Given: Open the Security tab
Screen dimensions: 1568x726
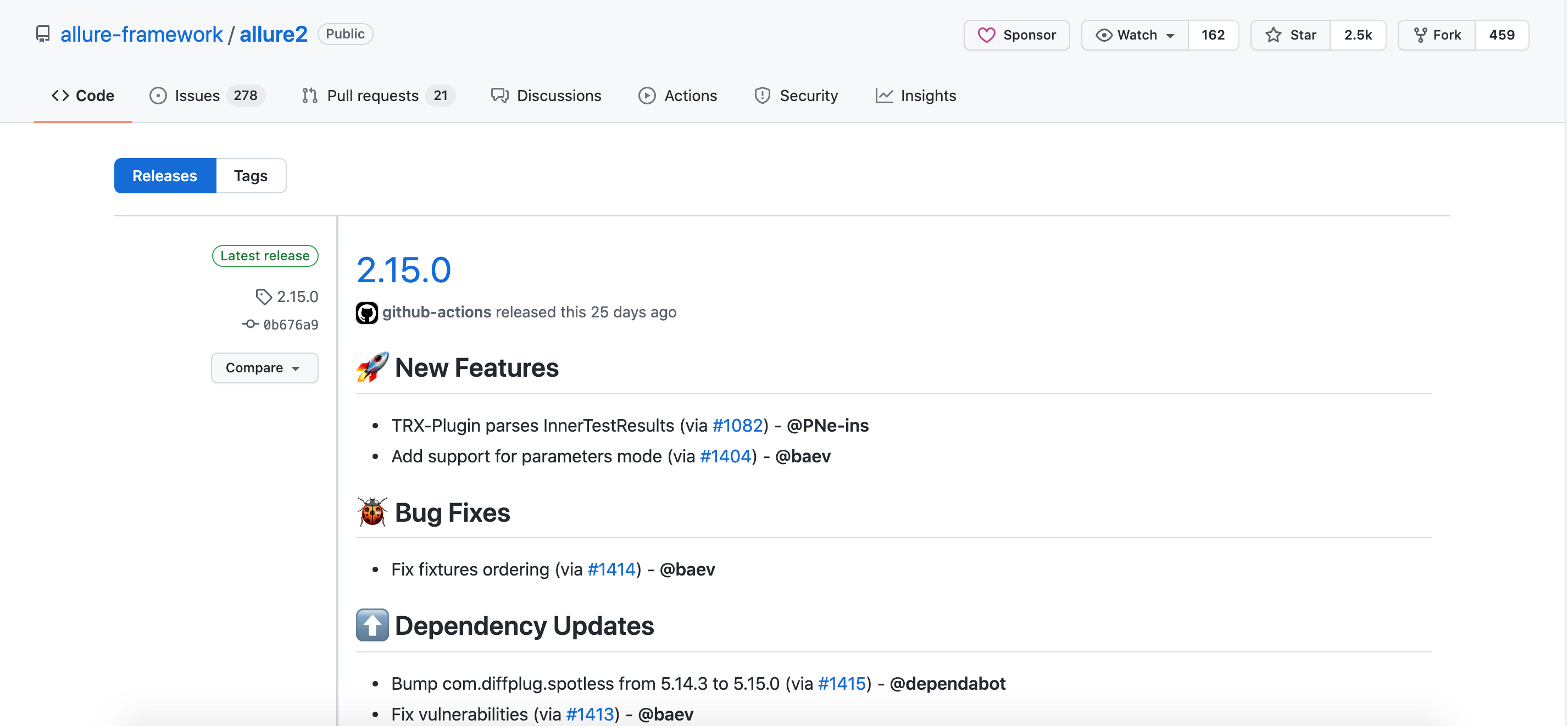Looking at the screenshot, I should (796, 96).
